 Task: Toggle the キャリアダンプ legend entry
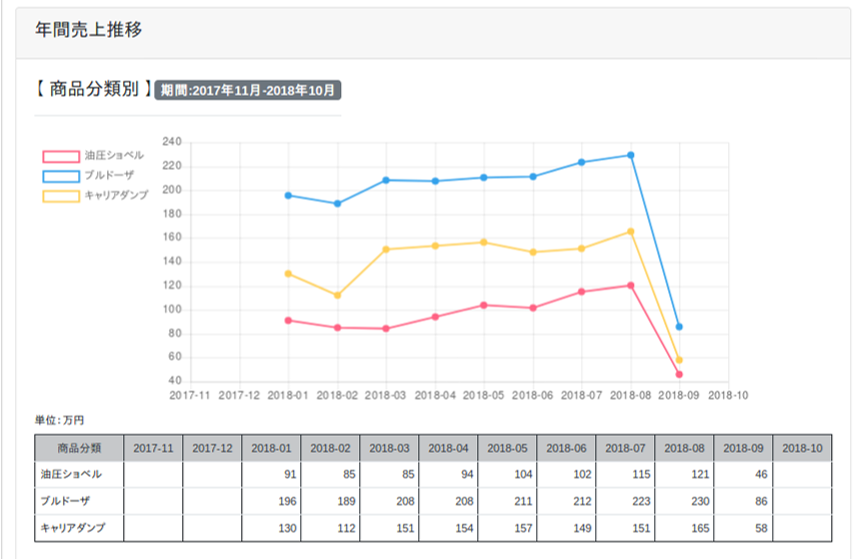coord(116,196)
